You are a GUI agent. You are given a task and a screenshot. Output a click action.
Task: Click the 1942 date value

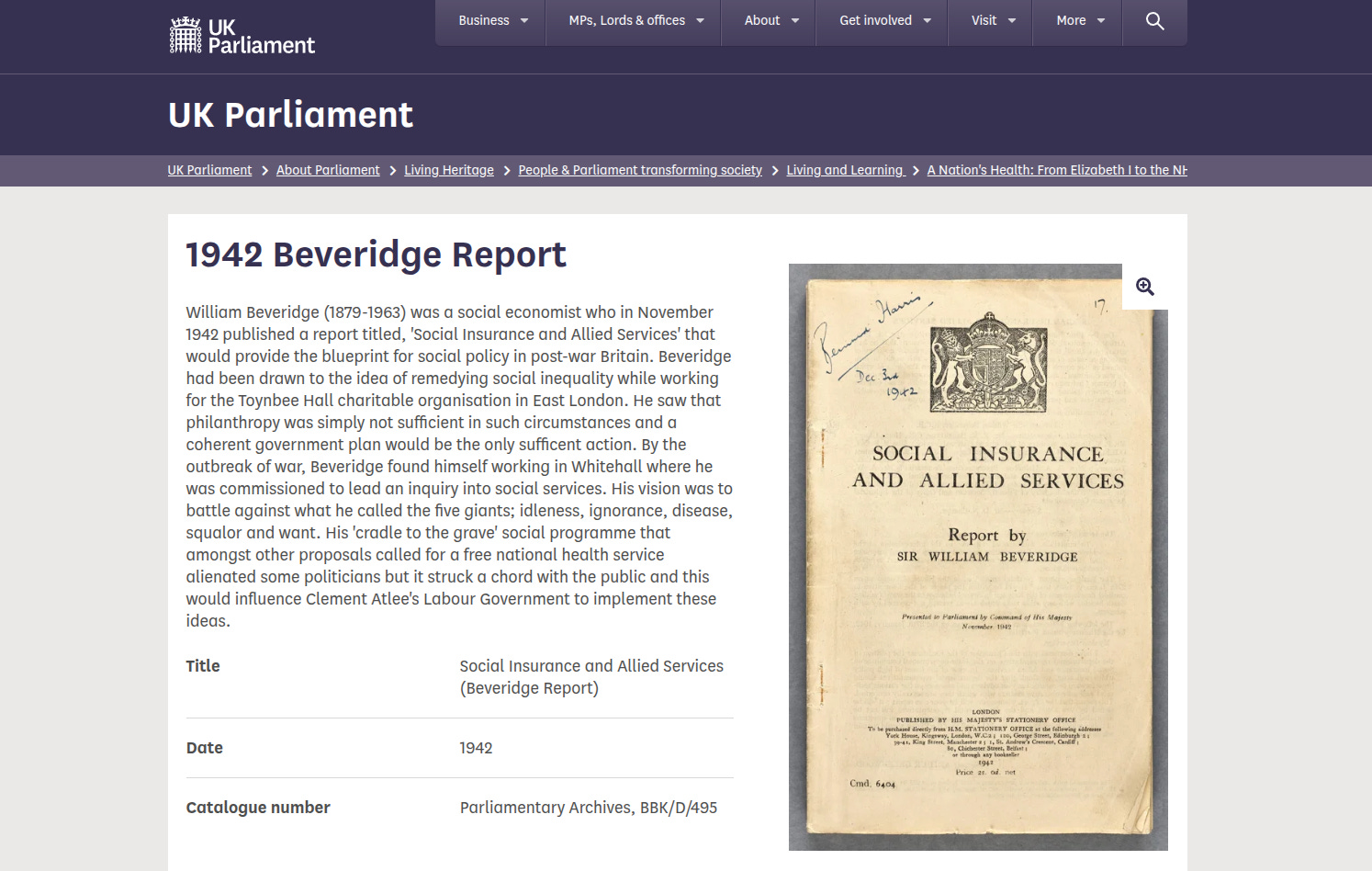tap(476, 748)
